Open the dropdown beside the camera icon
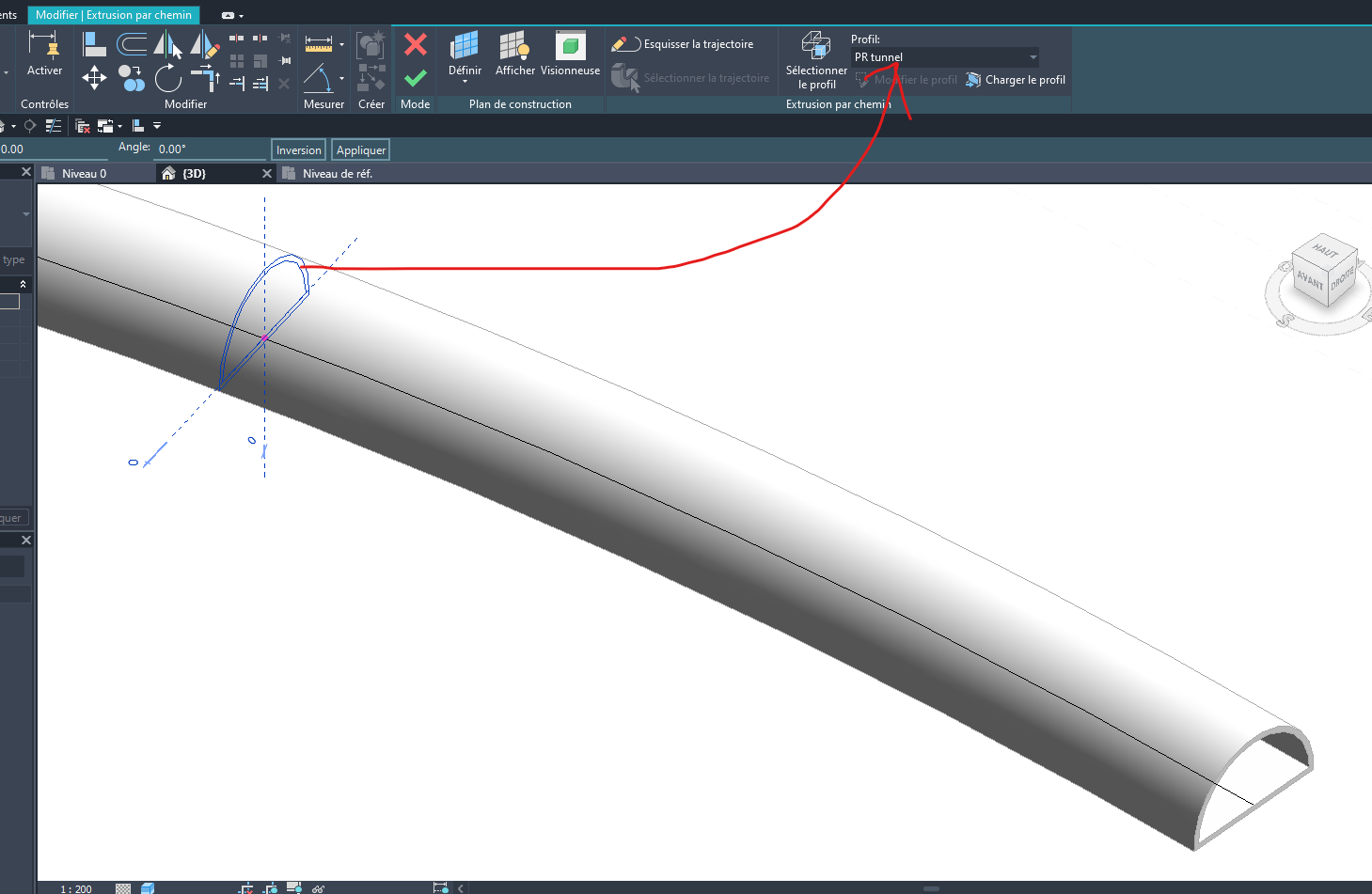The image size is (1372, 894). point(242,15)
